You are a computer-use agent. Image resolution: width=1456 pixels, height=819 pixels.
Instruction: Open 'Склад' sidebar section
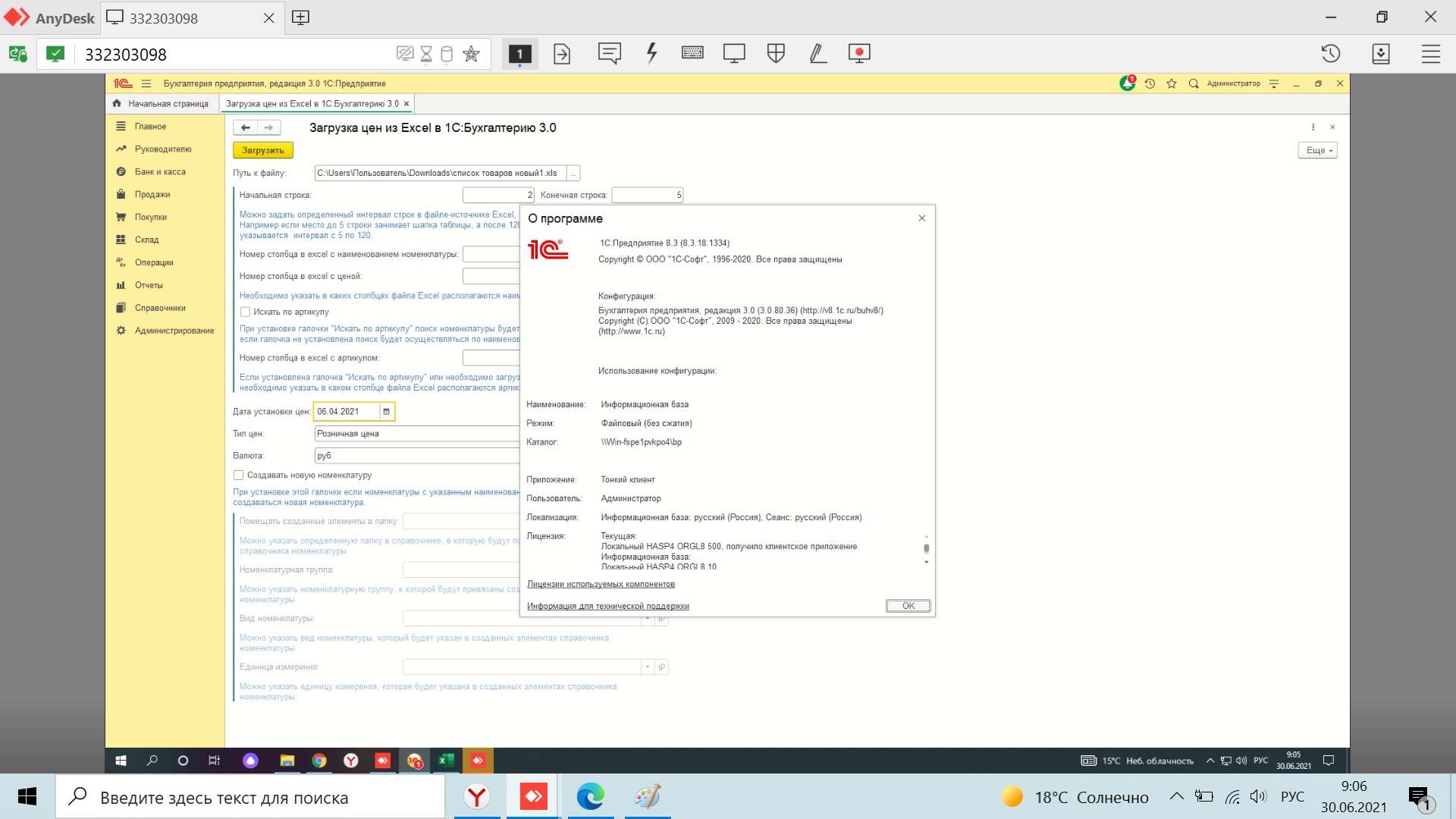146,240
